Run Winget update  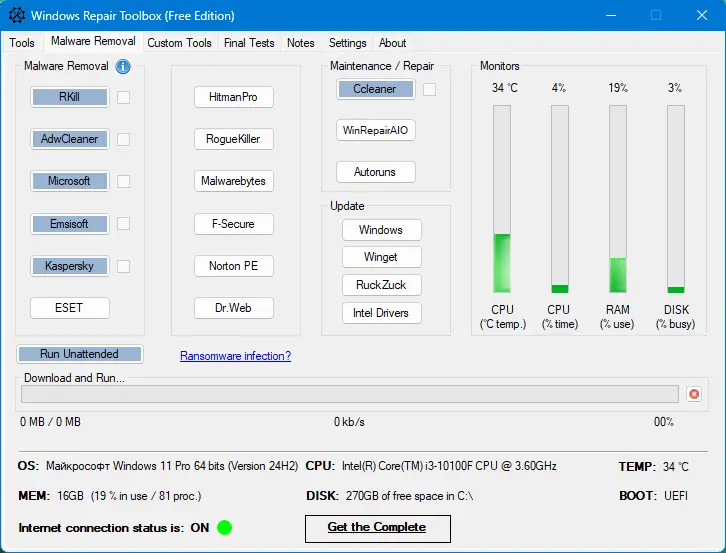pyautogui.click(x=382, y=257)
